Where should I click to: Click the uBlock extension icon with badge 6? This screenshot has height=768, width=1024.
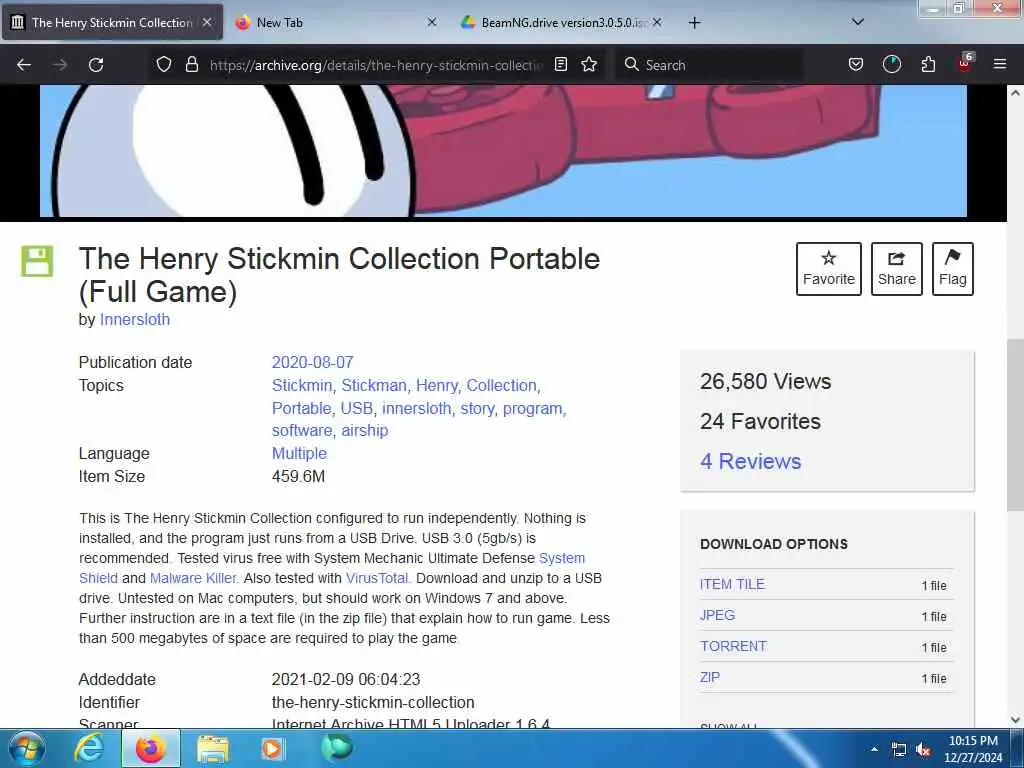tap(965, 63)
